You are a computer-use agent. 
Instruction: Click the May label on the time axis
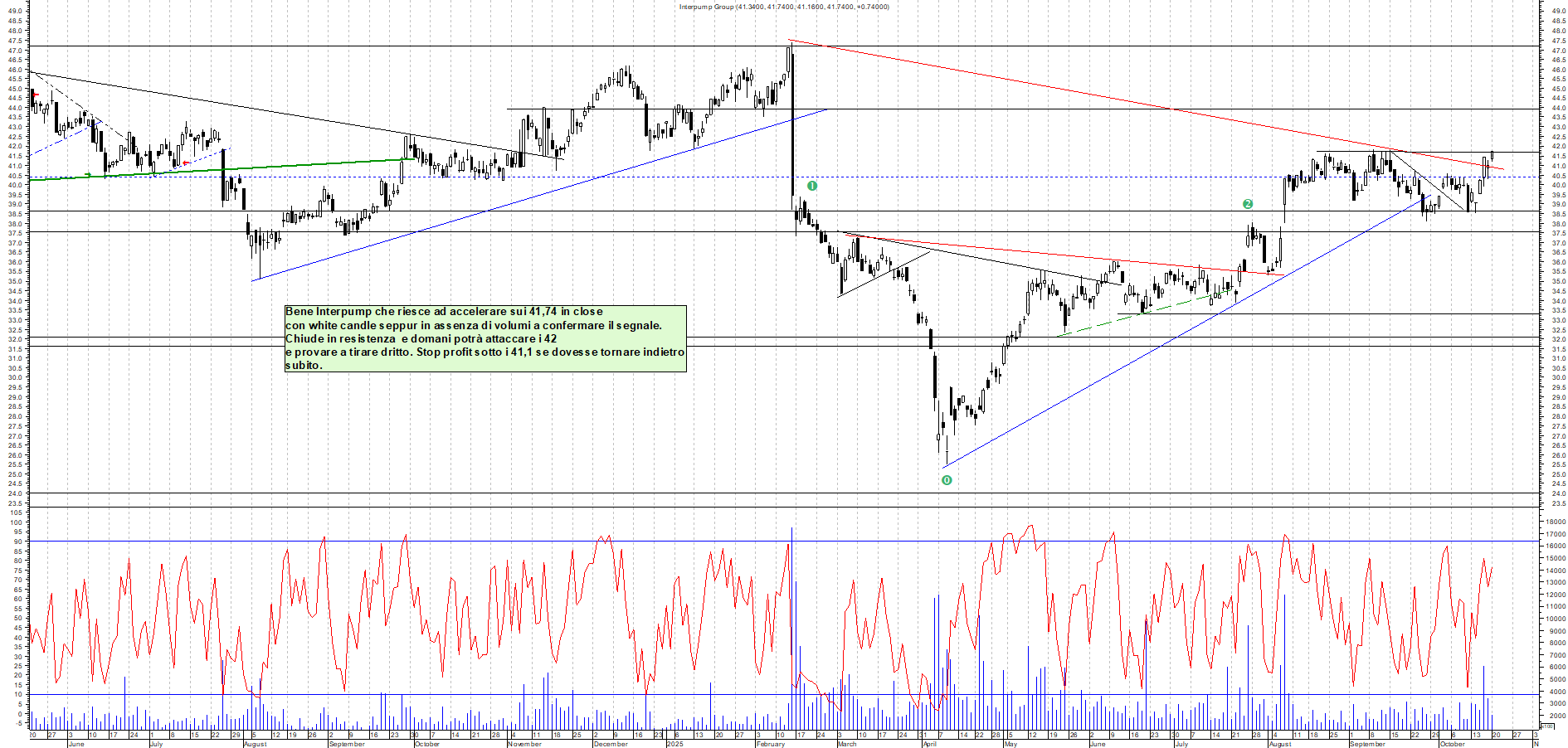(1010, 744)
